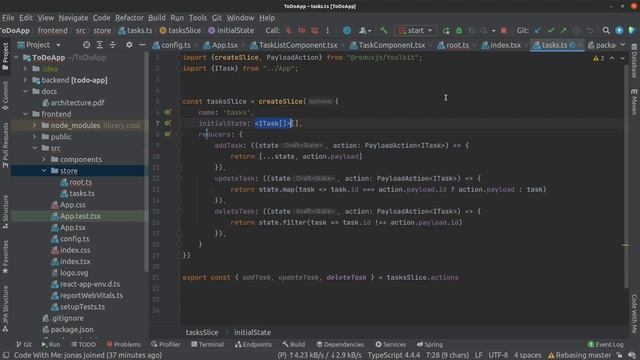
Task: Open the Refactor menu
Action: click(x=129, y=18)
